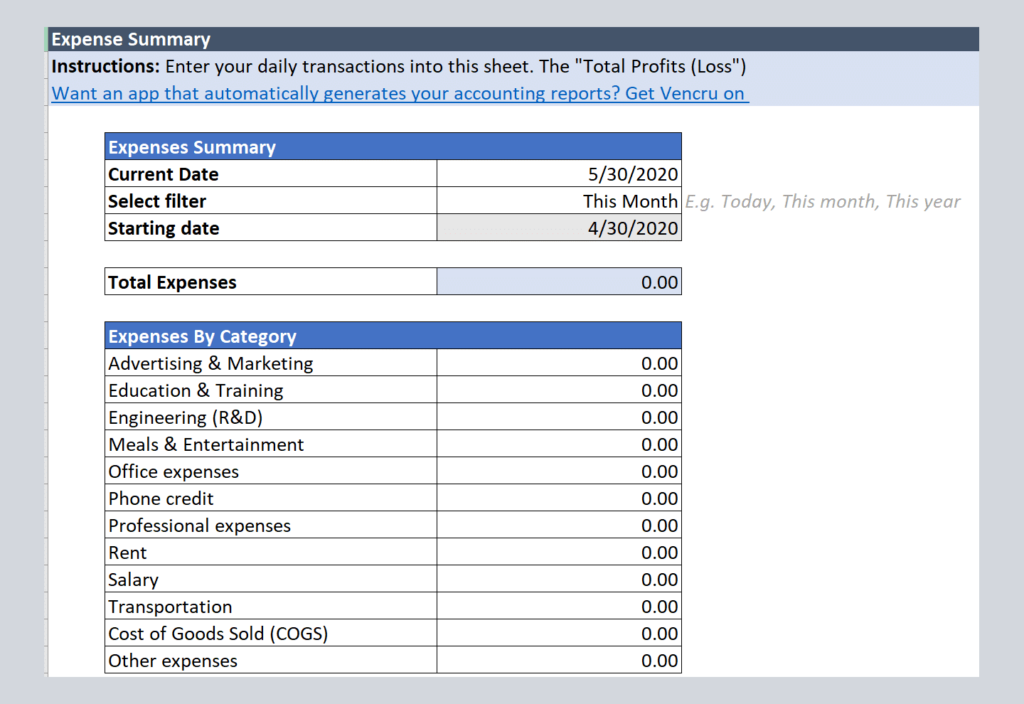Screen dimensions: 1024x704
Task: Click the Other expenses amount cell
Action: click(559, 660)
